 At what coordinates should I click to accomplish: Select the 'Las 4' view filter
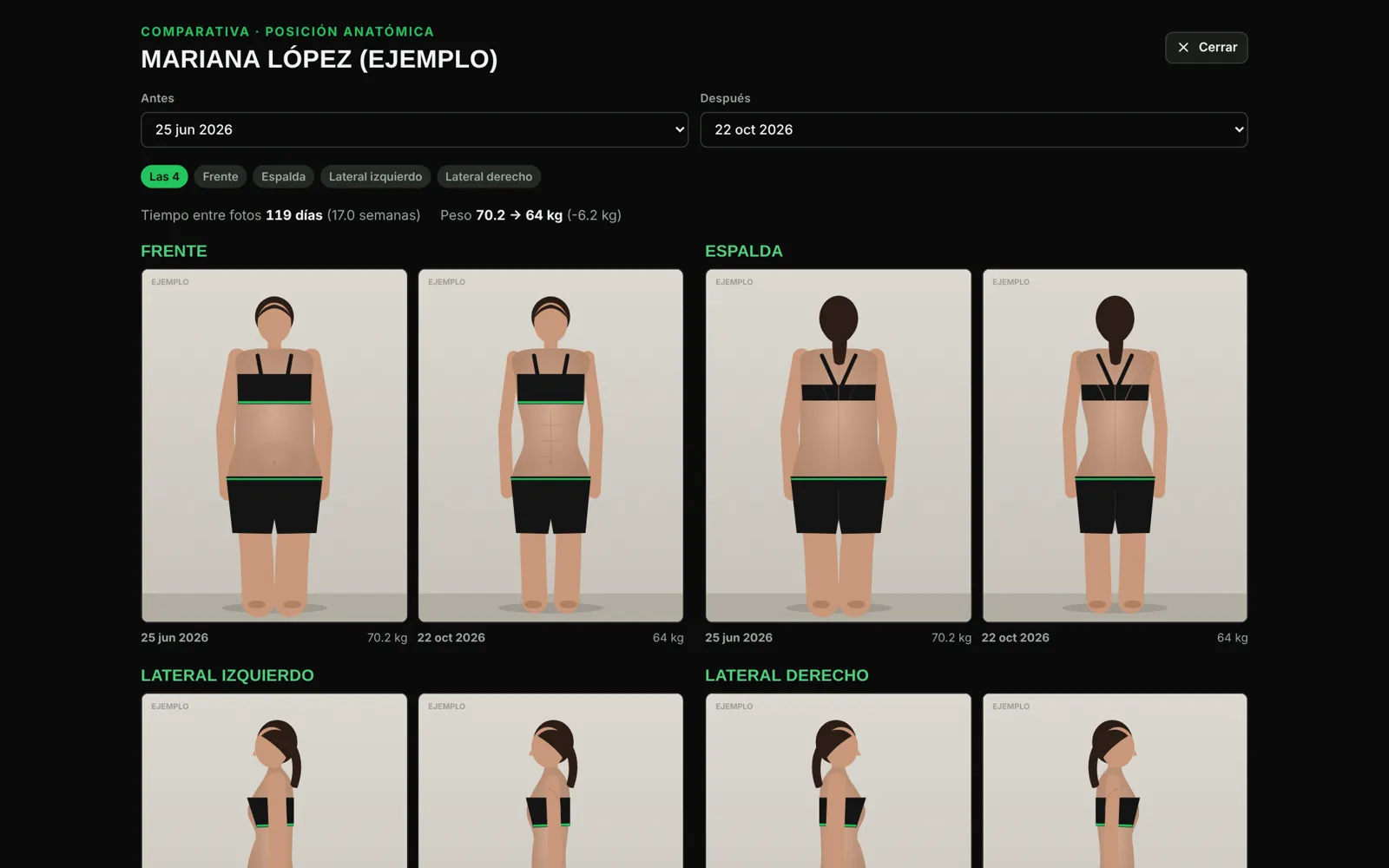point(164,176)
